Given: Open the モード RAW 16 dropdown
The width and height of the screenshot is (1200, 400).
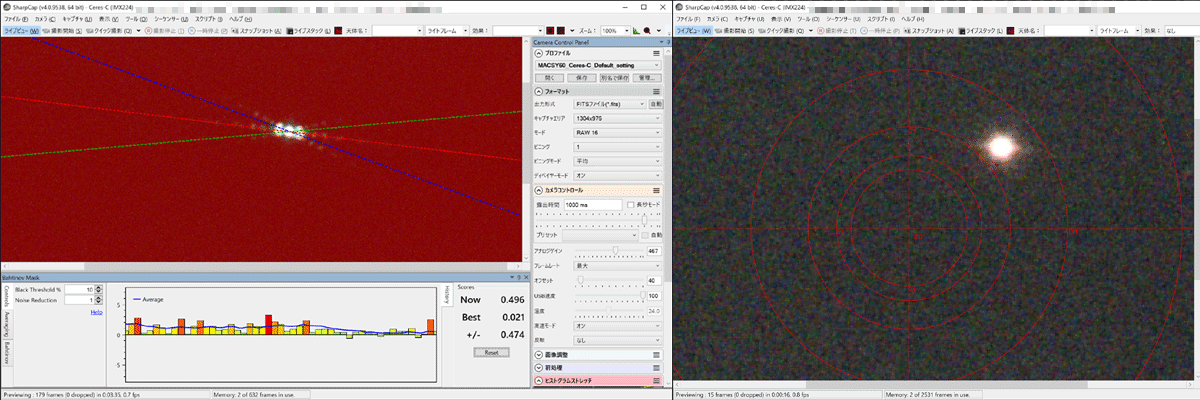Looking at the screenshot, I should (618, 132).
